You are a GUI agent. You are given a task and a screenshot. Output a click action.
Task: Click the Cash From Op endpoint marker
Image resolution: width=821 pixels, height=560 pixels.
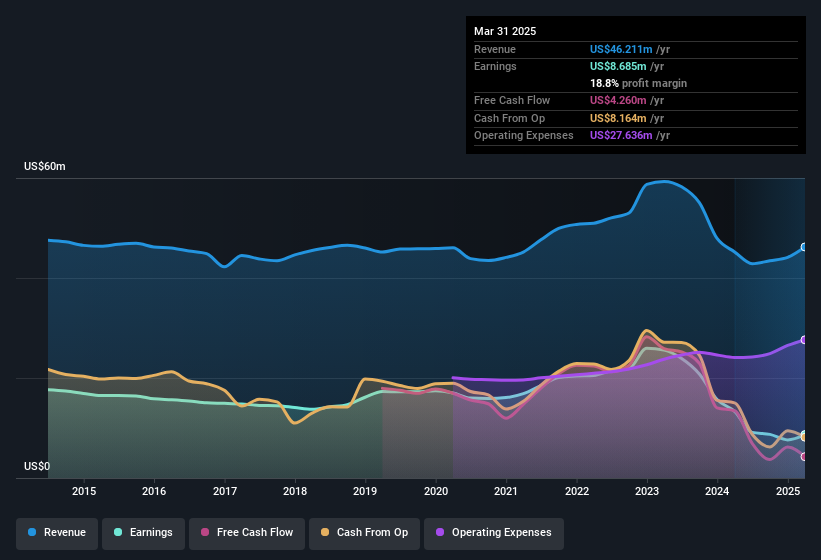[804, 437]
